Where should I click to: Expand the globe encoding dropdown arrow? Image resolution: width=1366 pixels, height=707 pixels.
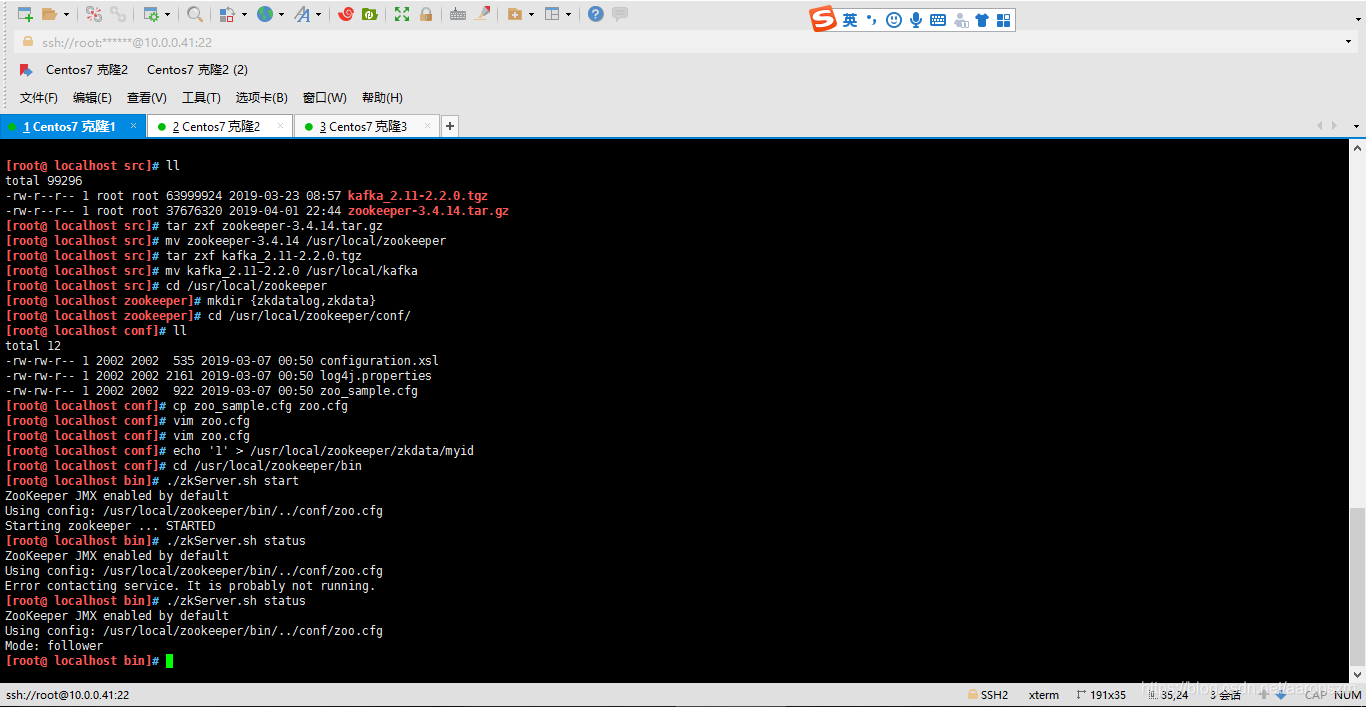[282, 14]
